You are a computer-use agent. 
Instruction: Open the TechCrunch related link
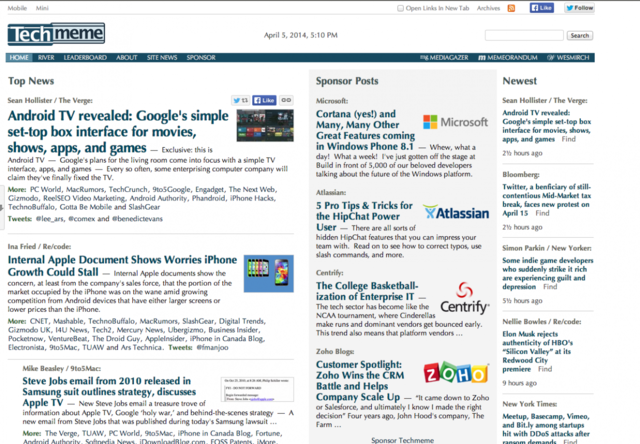tap(128, 189)
